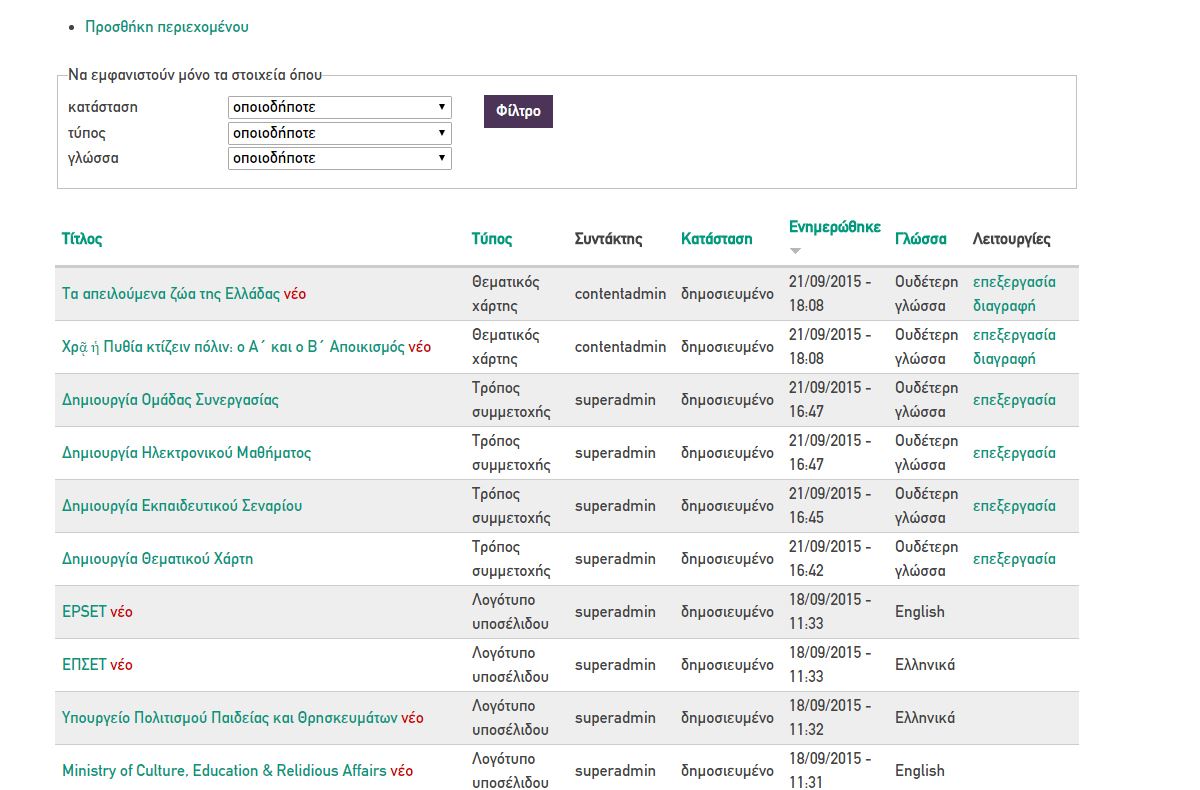Click διαγραφή for Τα απειλούμενα ζώα
1200x790 pixels.
1004,306
